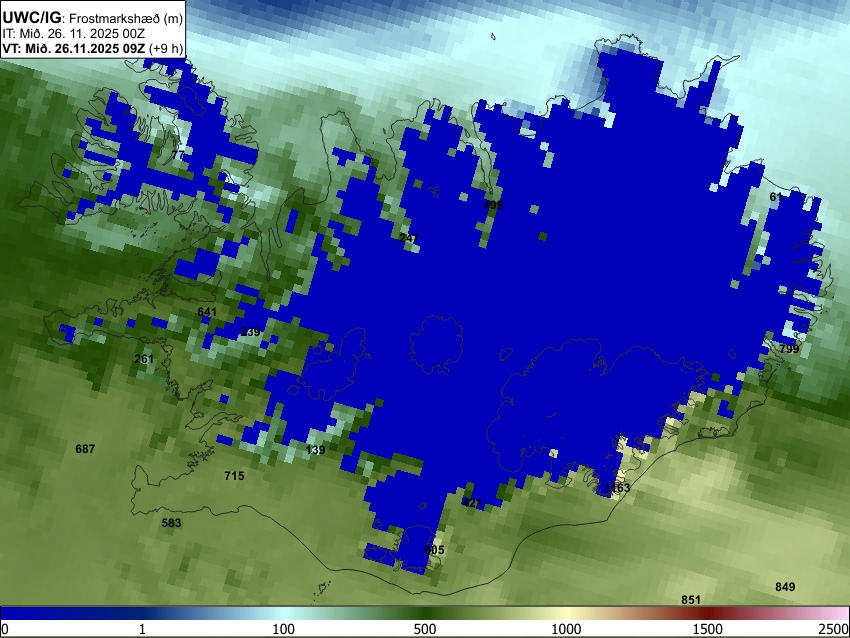Click map value label 799
Screen dimensions: 850x638
click(x=789, y=349)
